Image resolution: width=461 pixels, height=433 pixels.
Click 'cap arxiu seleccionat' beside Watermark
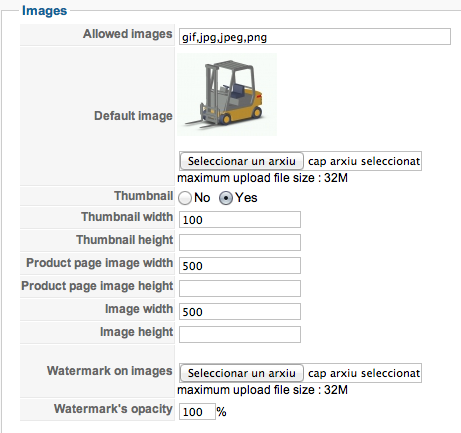click(x=364, y=373)
